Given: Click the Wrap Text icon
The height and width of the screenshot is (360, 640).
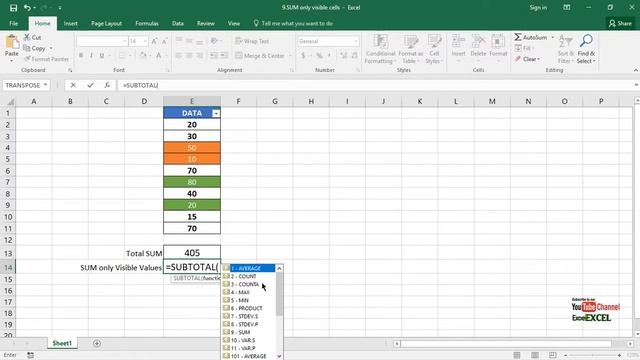Looking at the screenshot, I should [239, 41].
